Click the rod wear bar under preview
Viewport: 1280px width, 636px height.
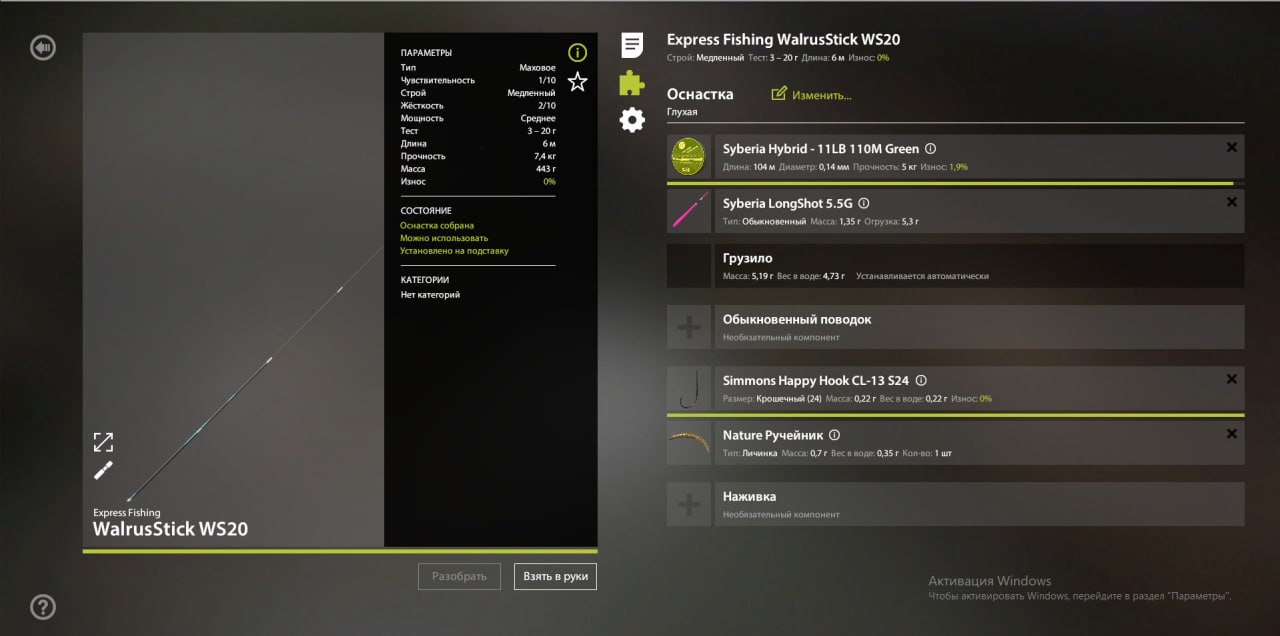340,551
